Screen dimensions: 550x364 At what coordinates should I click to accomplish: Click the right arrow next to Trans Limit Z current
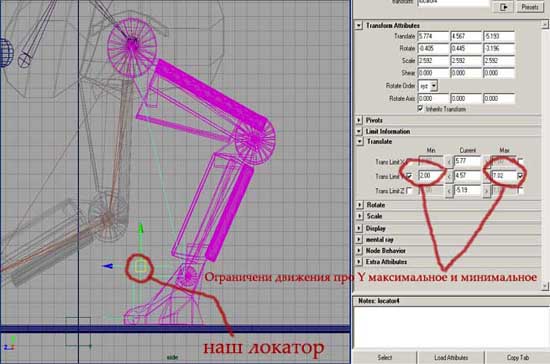pyautogui.click(x=486, y=191)
